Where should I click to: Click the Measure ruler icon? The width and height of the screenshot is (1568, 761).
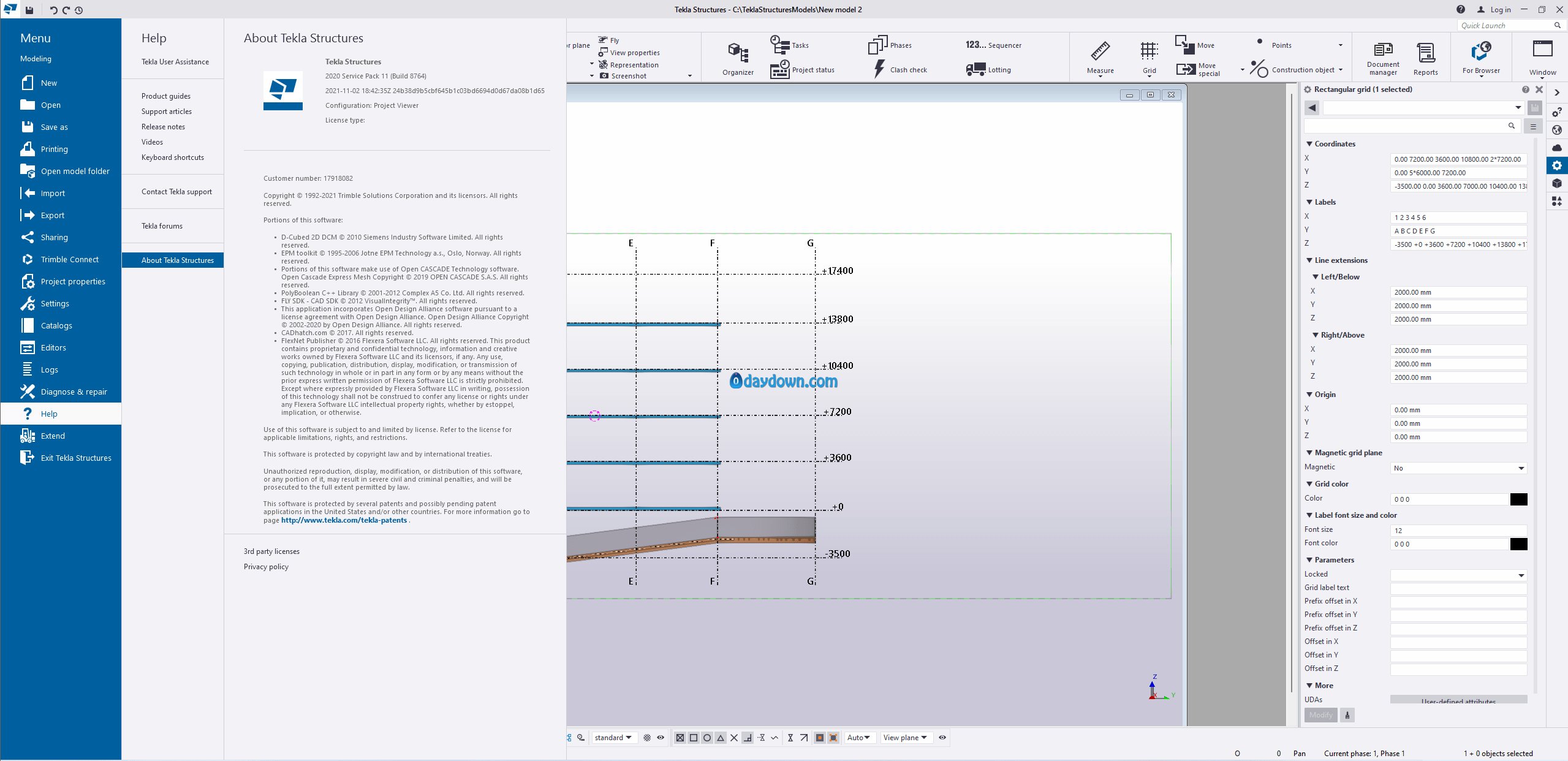click(x=1100, y=51)
